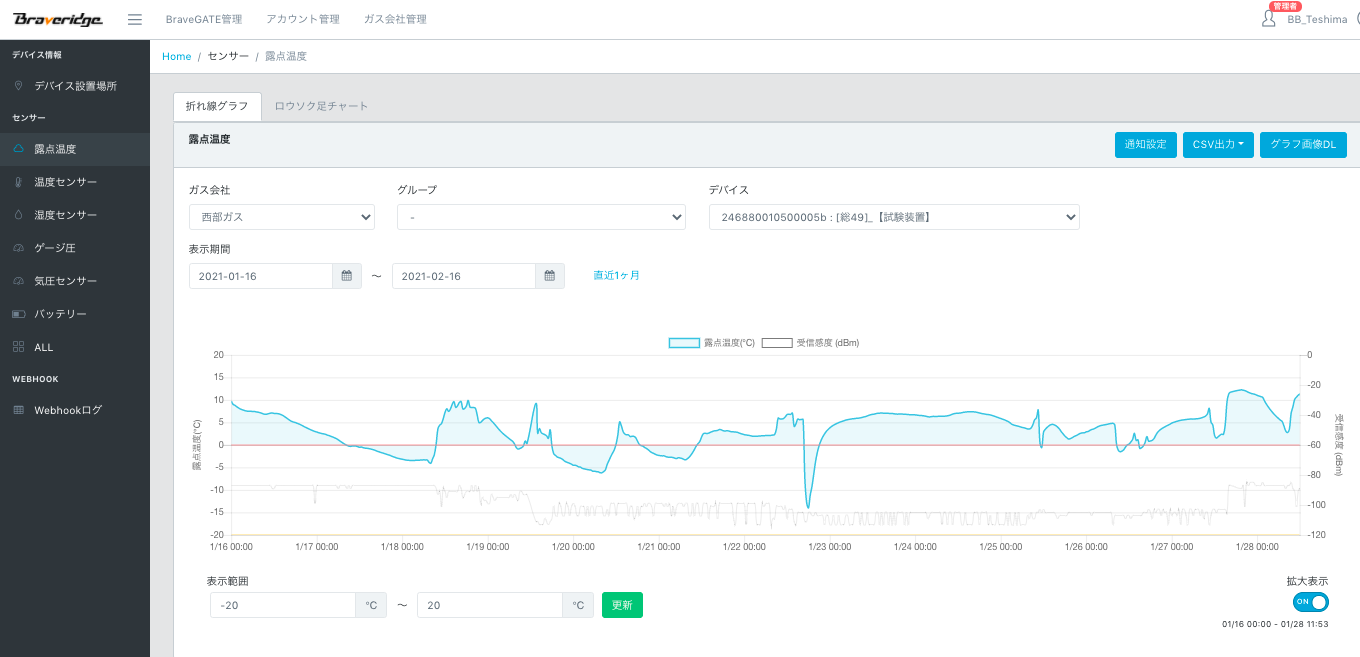Click the BB_Teshima username
Viewport: 1360px width, 657px height.
[x=1315, y=19]
